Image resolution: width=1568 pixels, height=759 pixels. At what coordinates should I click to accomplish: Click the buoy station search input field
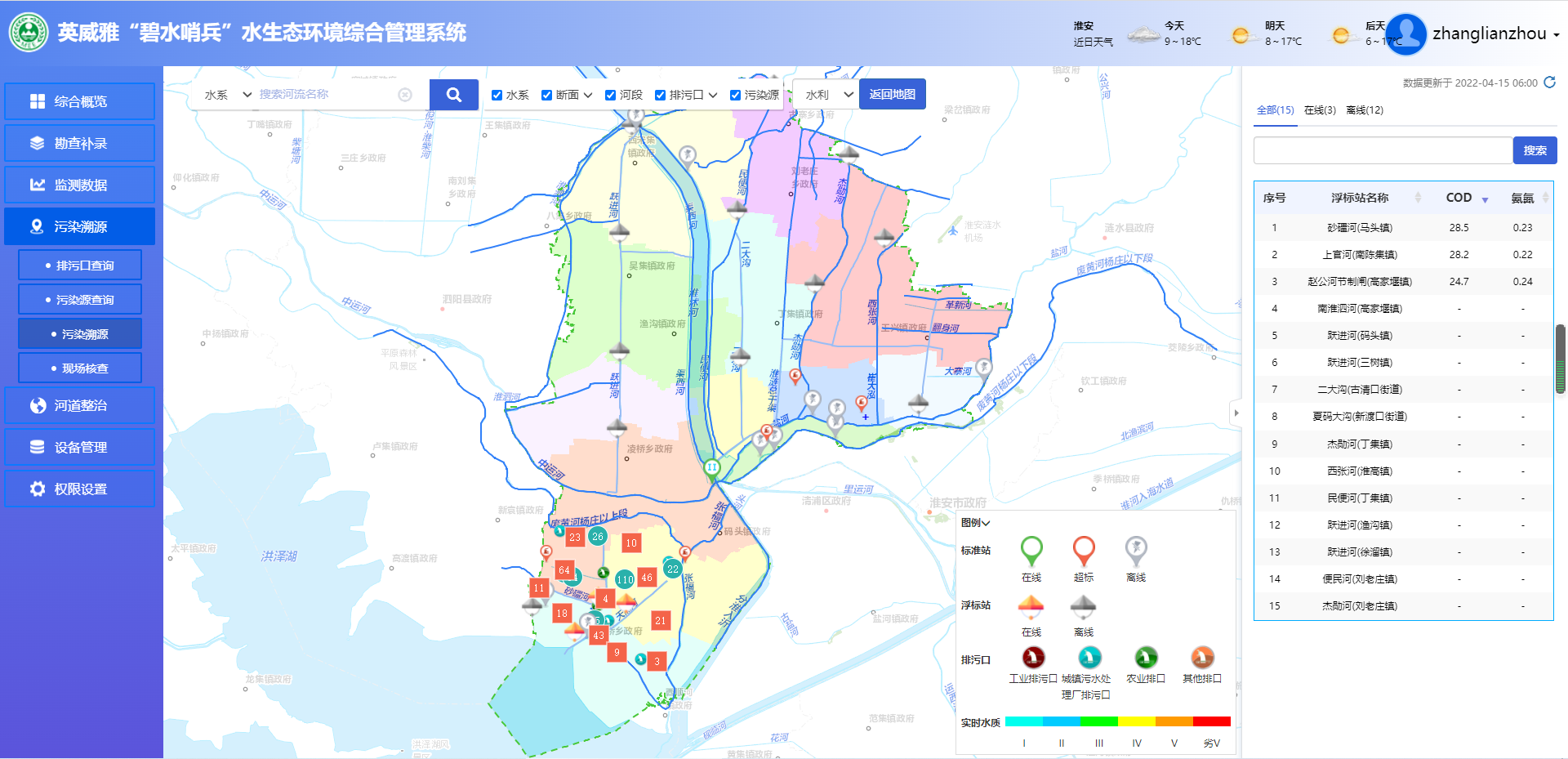[x=1383, y=151]
